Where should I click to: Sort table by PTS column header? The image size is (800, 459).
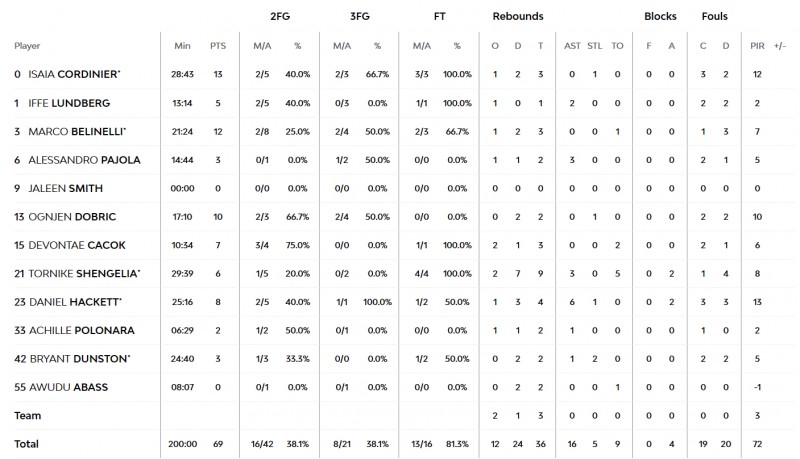point(217,46)
